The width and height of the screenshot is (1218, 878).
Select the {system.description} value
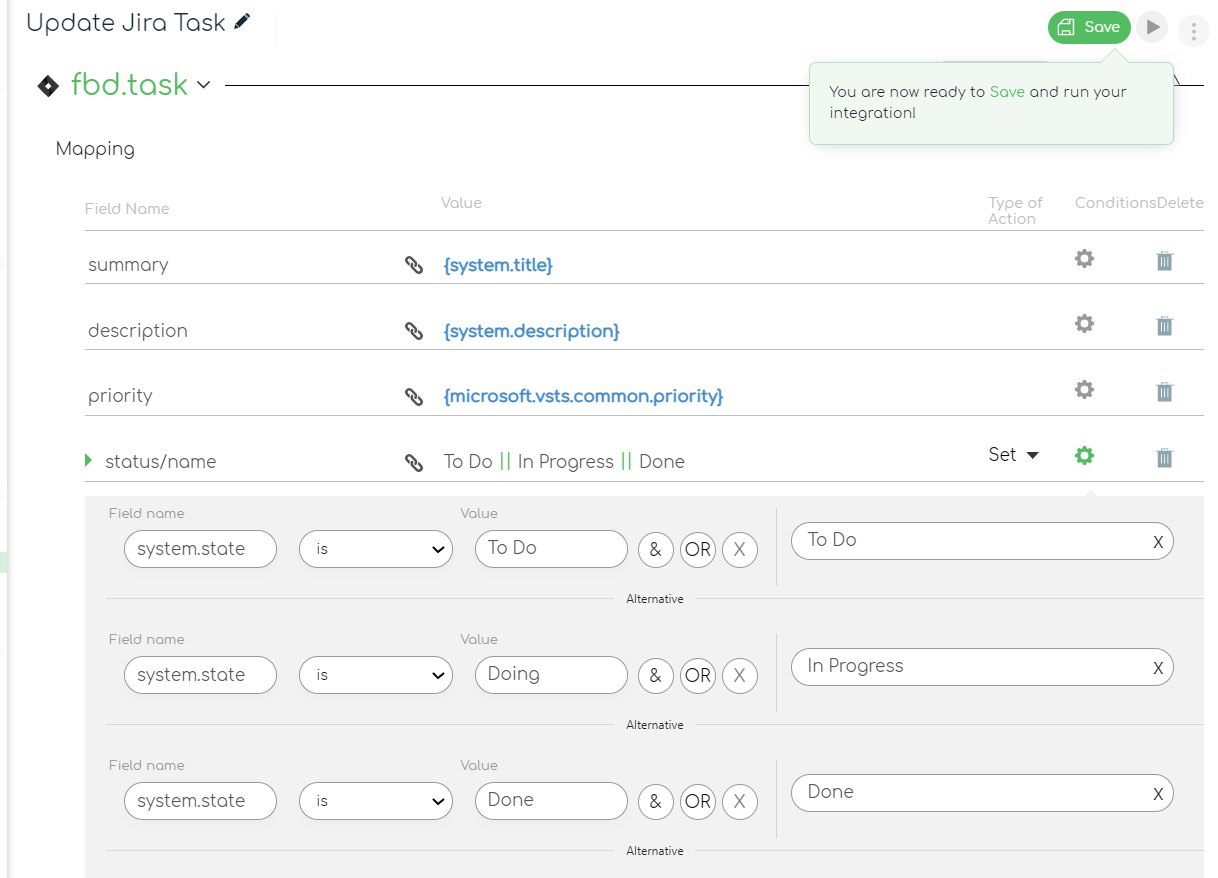tap(531, 331)
